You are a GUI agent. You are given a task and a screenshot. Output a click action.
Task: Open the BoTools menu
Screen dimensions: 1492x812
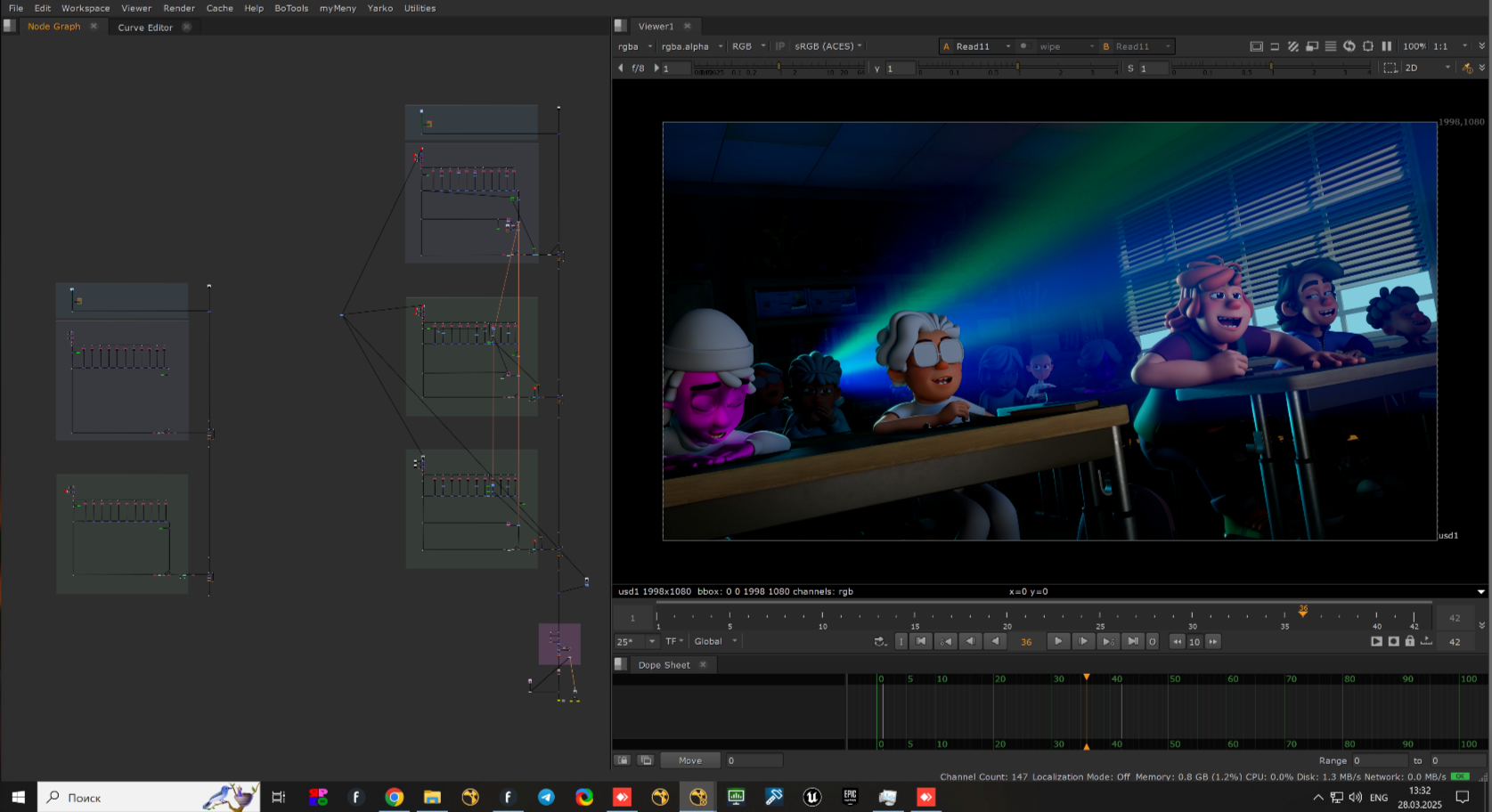click(291, 8)
